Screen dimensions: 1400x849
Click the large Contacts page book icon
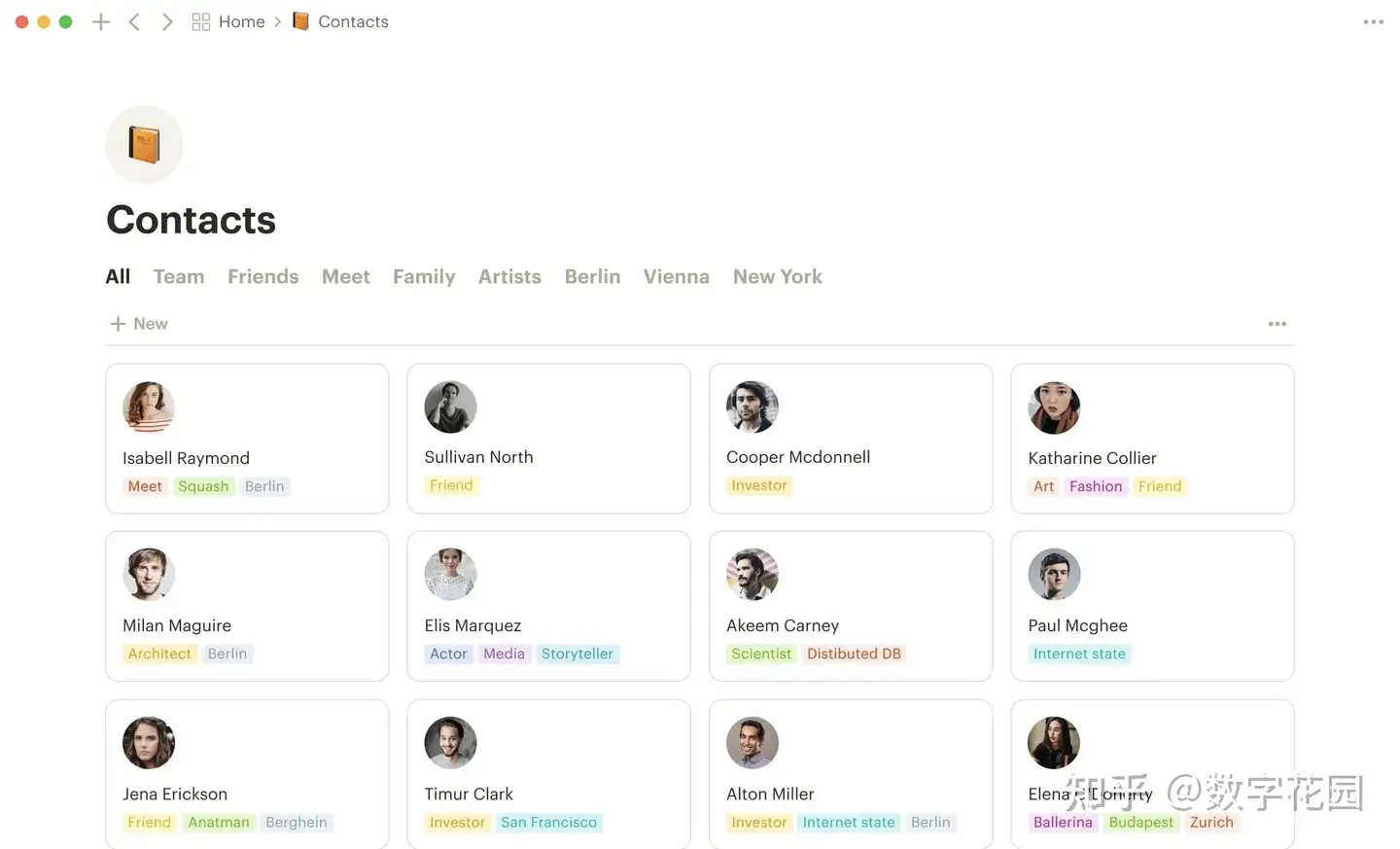click(144, 144)
